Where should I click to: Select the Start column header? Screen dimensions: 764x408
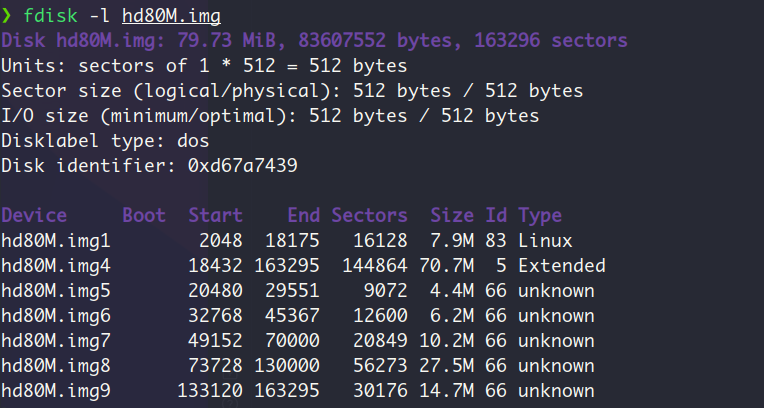point(215,215)
